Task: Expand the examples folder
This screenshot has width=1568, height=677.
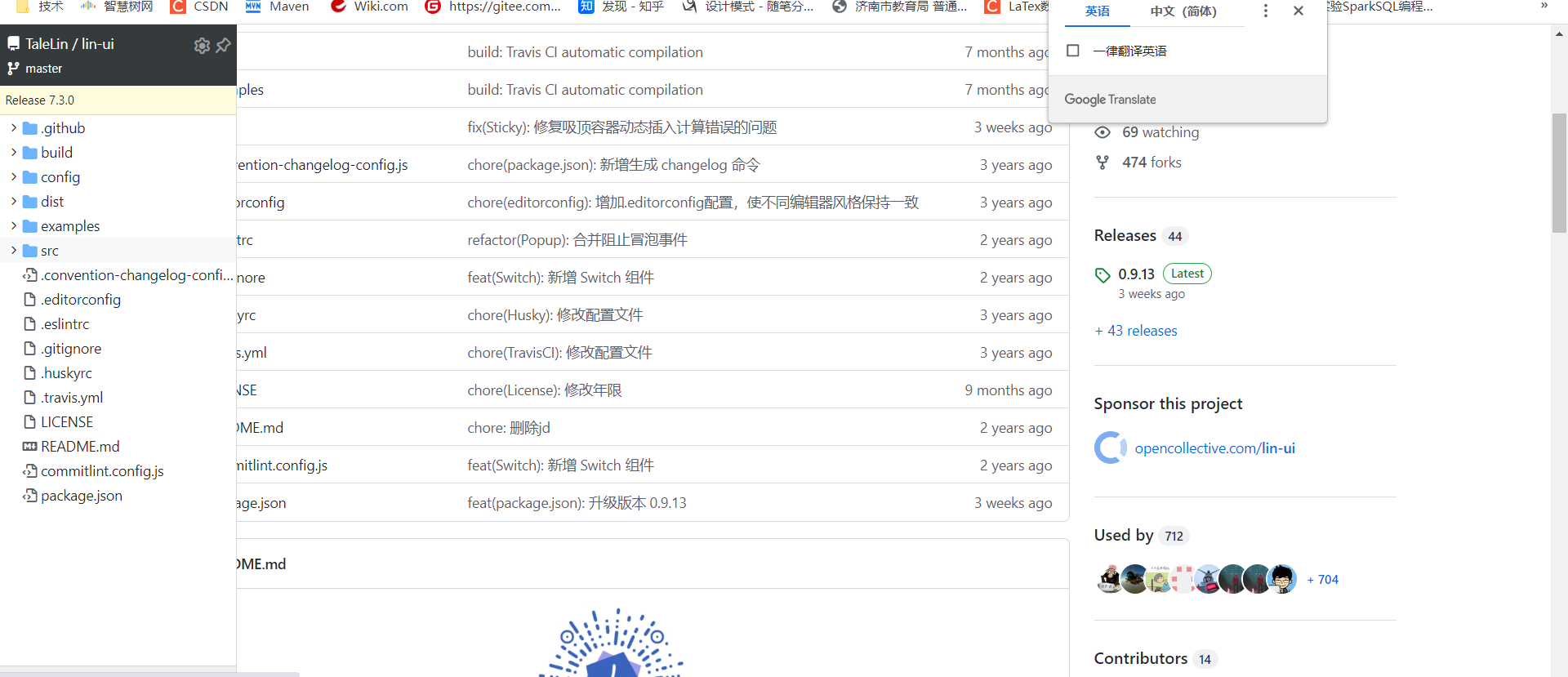Action: point(14,226)
